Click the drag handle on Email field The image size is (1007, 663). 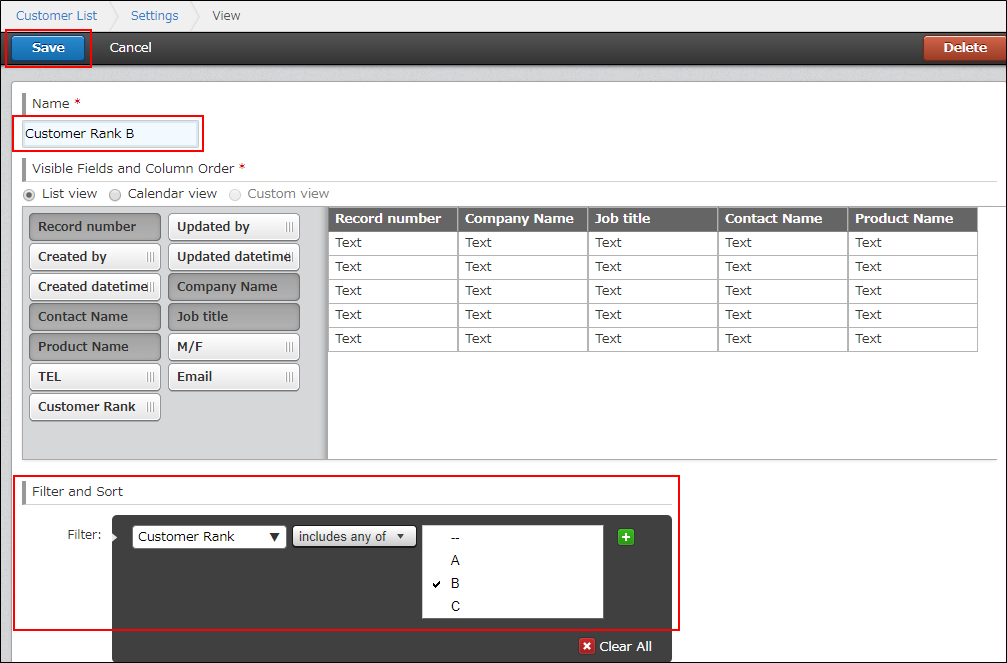click(x=289, y=377)
